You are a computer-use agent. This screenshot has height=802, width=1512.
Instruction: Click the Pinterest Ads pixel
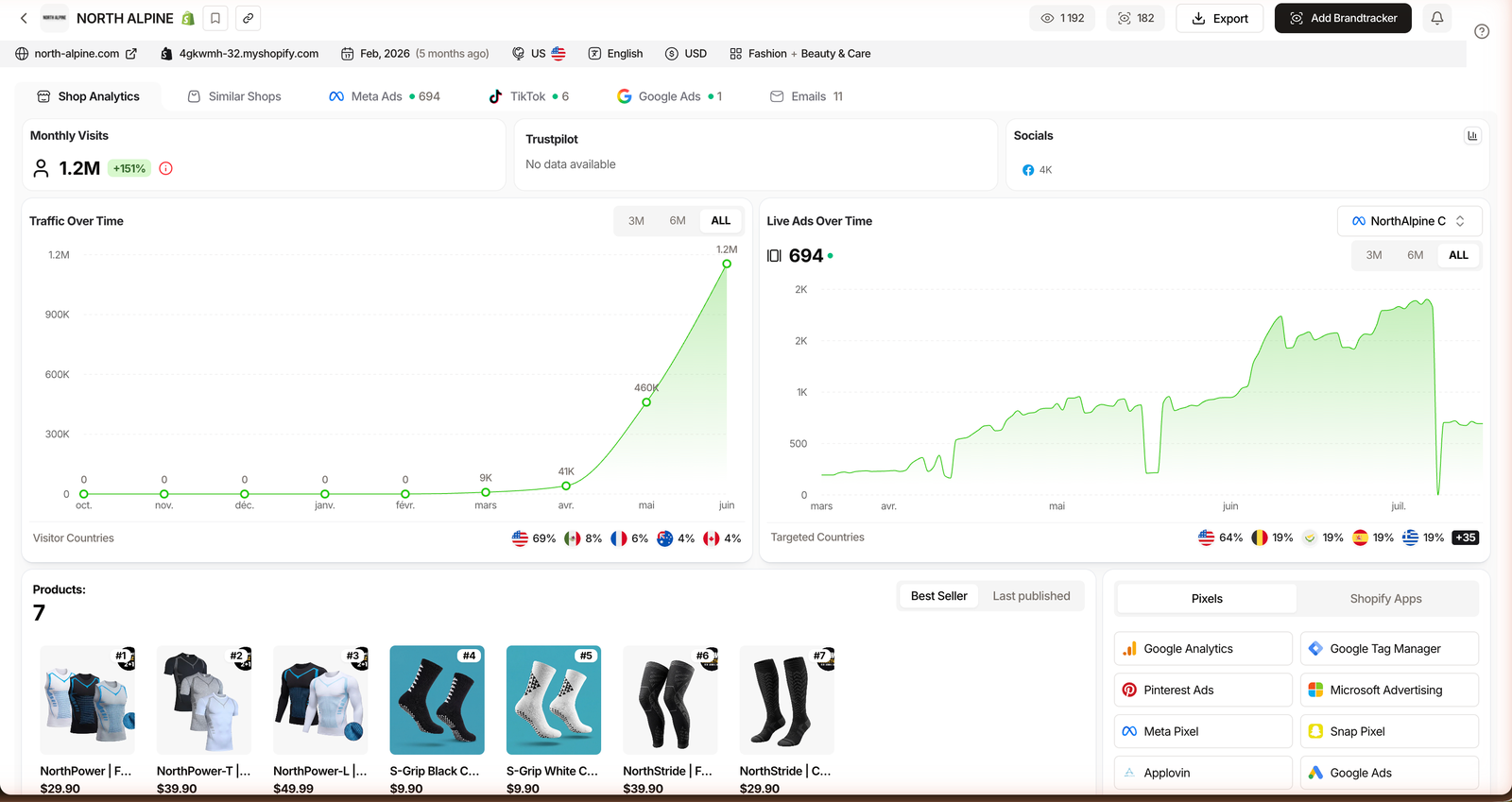1203,691
